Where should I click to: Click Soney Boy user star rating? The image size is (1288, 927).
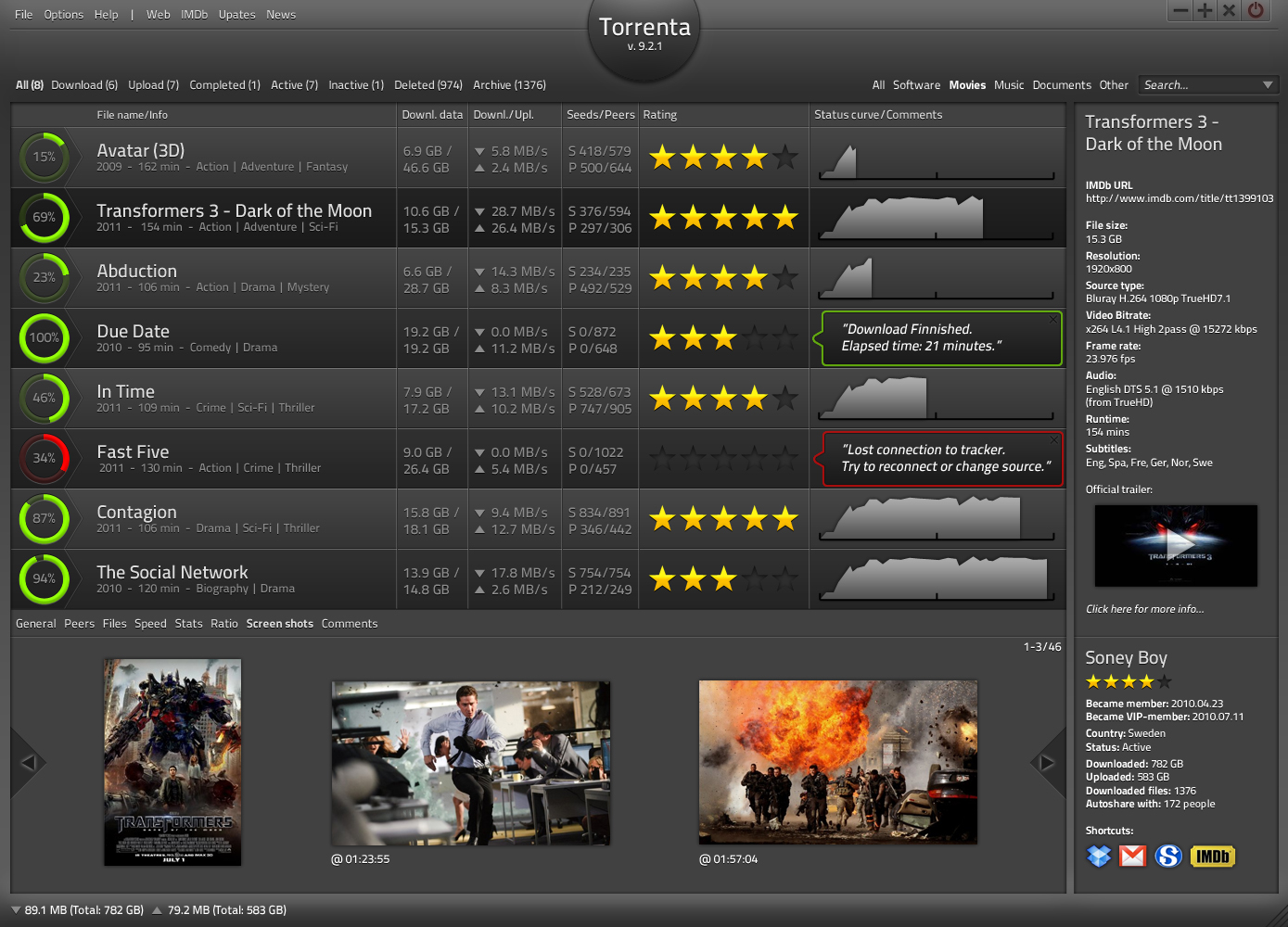[x=1129, y=682]
